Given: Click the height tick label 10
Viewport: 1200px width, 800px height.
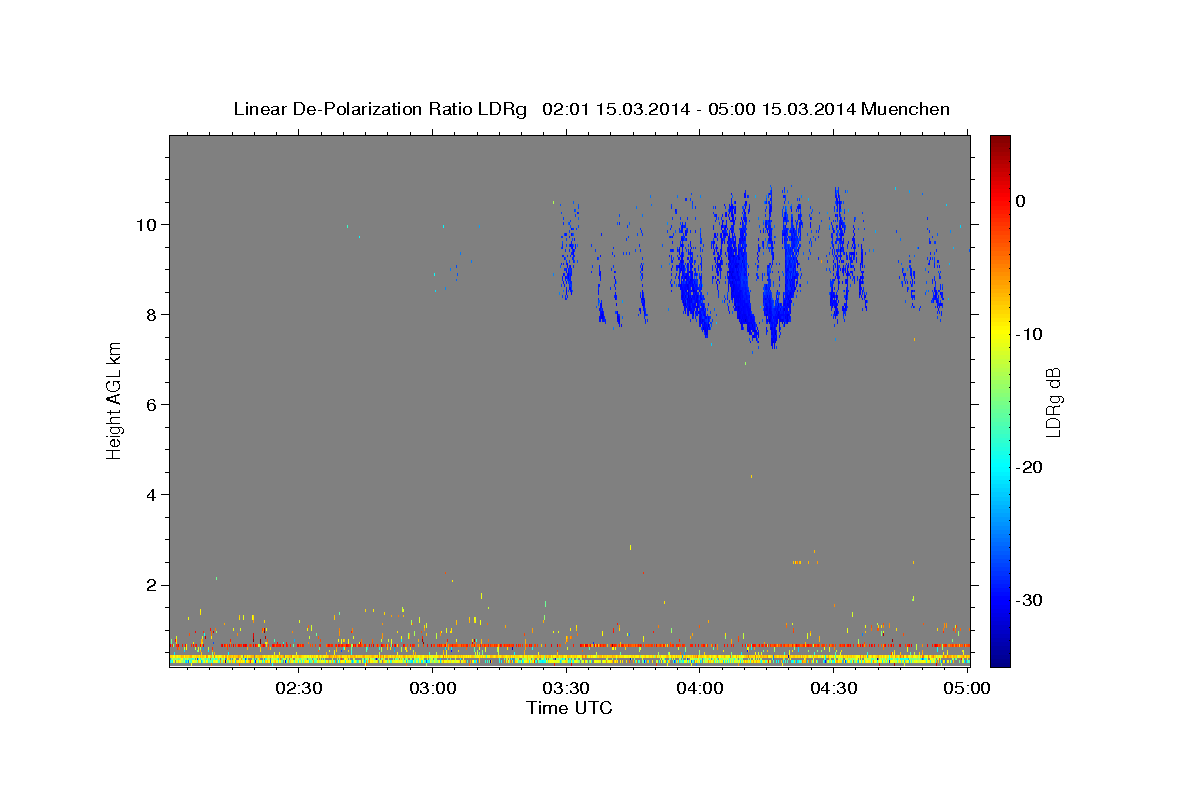Looking at the screenshot, I should [x=149, y=224].
